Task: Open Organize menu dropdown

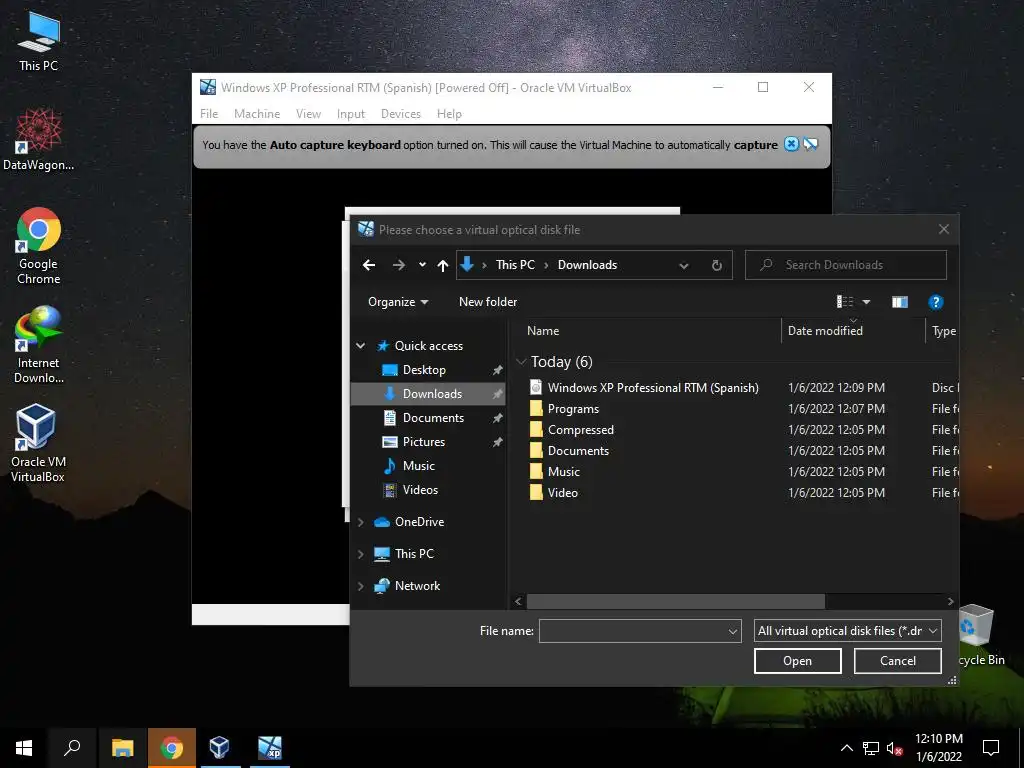Action: [x=398, y=302]
